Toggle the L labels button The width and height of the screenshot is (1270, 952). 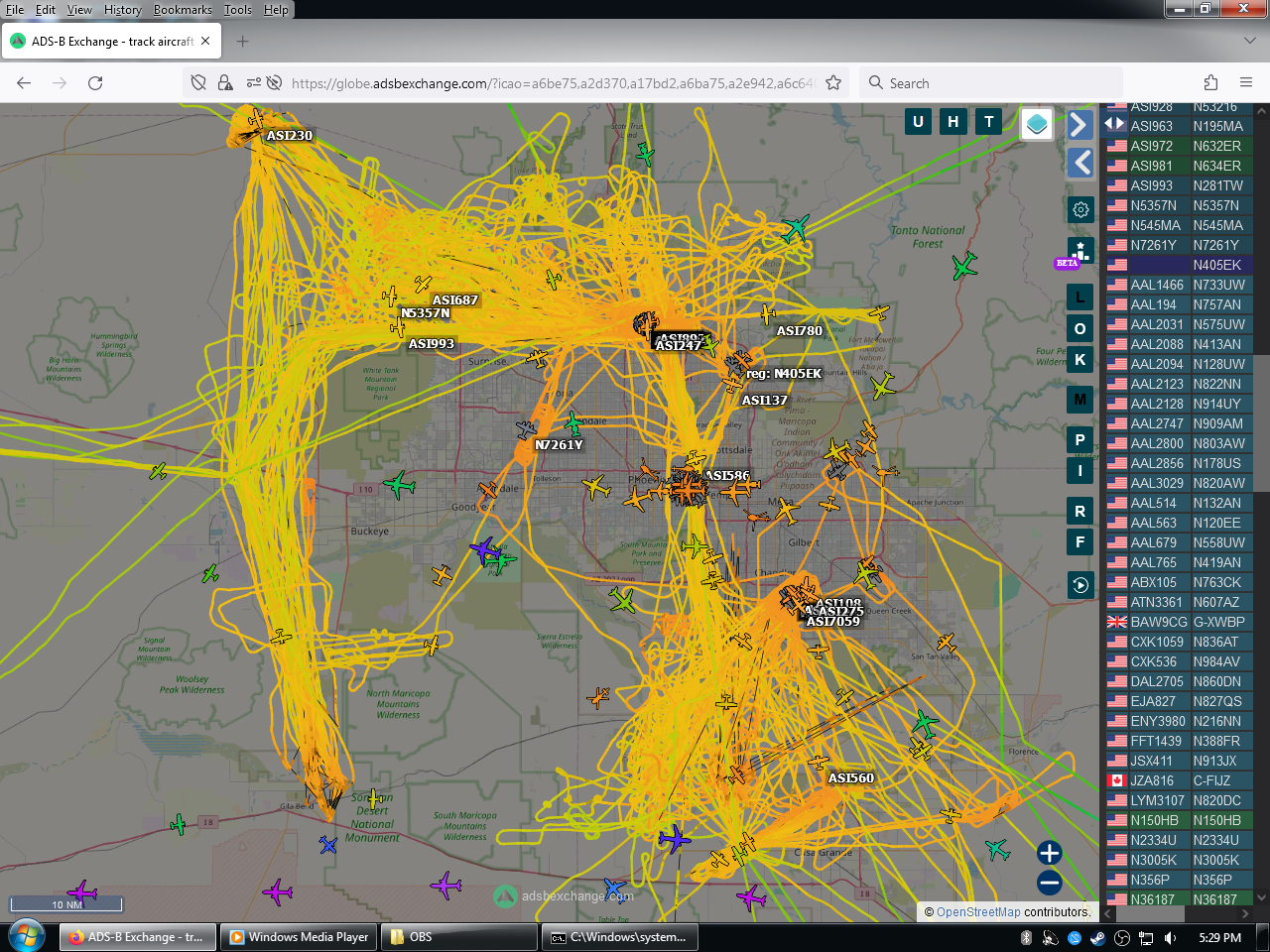coord(1080,297)
